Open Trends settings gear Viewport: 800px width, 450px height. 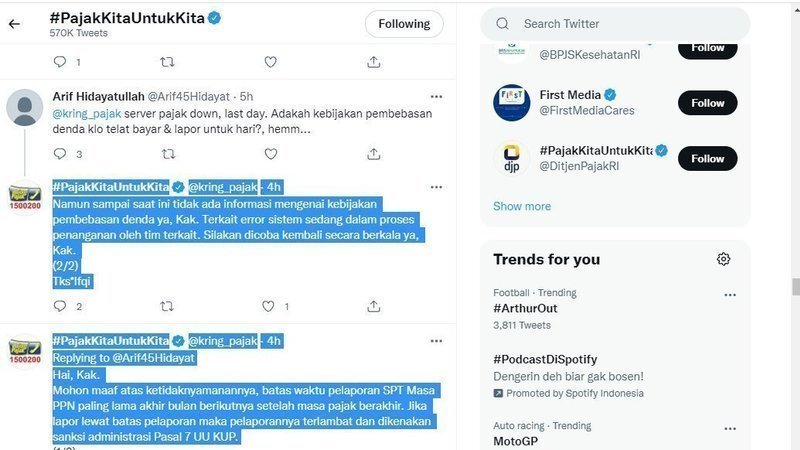pyautogui.click(x=723, y=259)
